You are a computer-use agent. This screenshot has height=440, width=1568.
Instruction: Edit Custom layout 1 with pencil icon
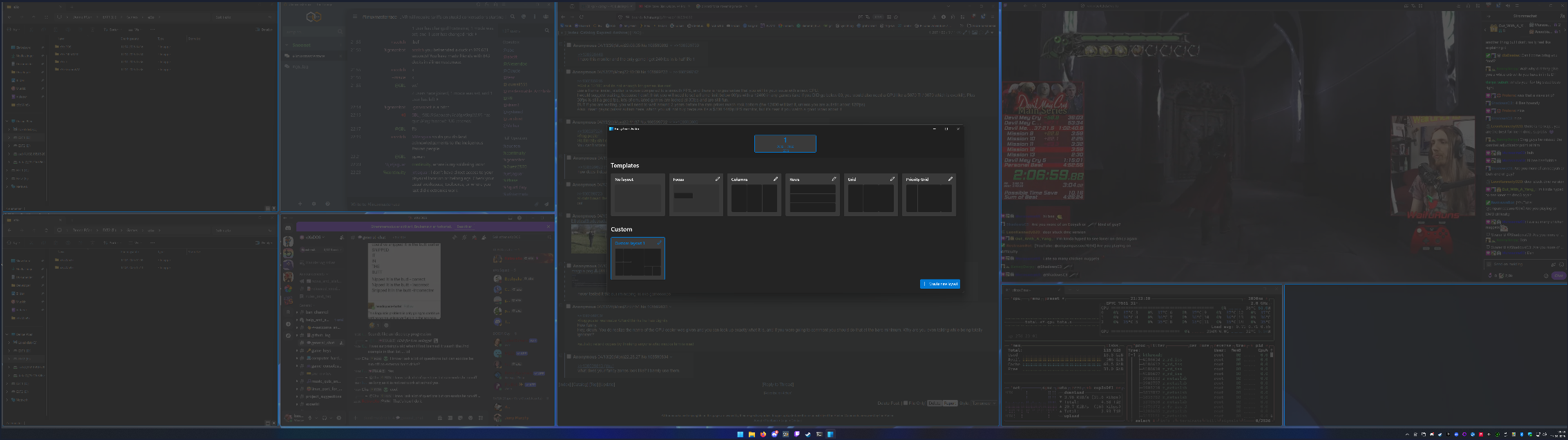point(659,243)
